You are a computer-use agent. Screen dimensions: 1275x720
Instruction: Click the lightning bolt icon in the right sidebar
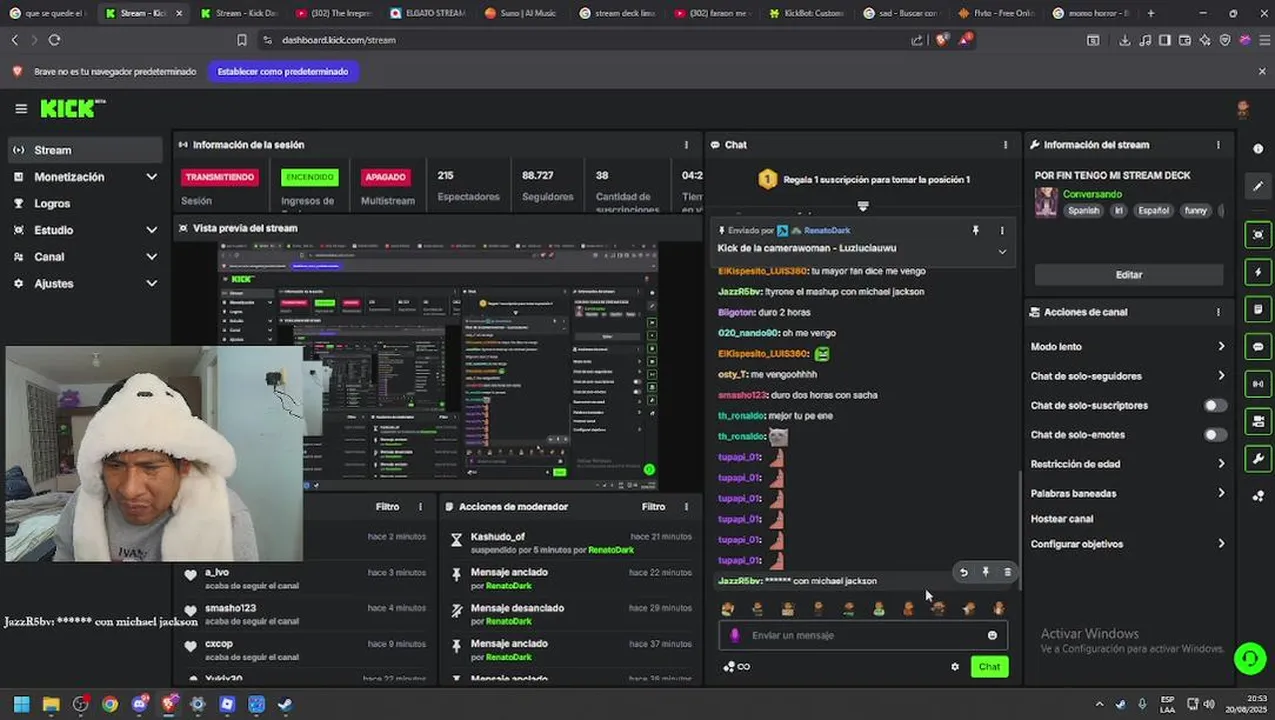pos(1258,272)
